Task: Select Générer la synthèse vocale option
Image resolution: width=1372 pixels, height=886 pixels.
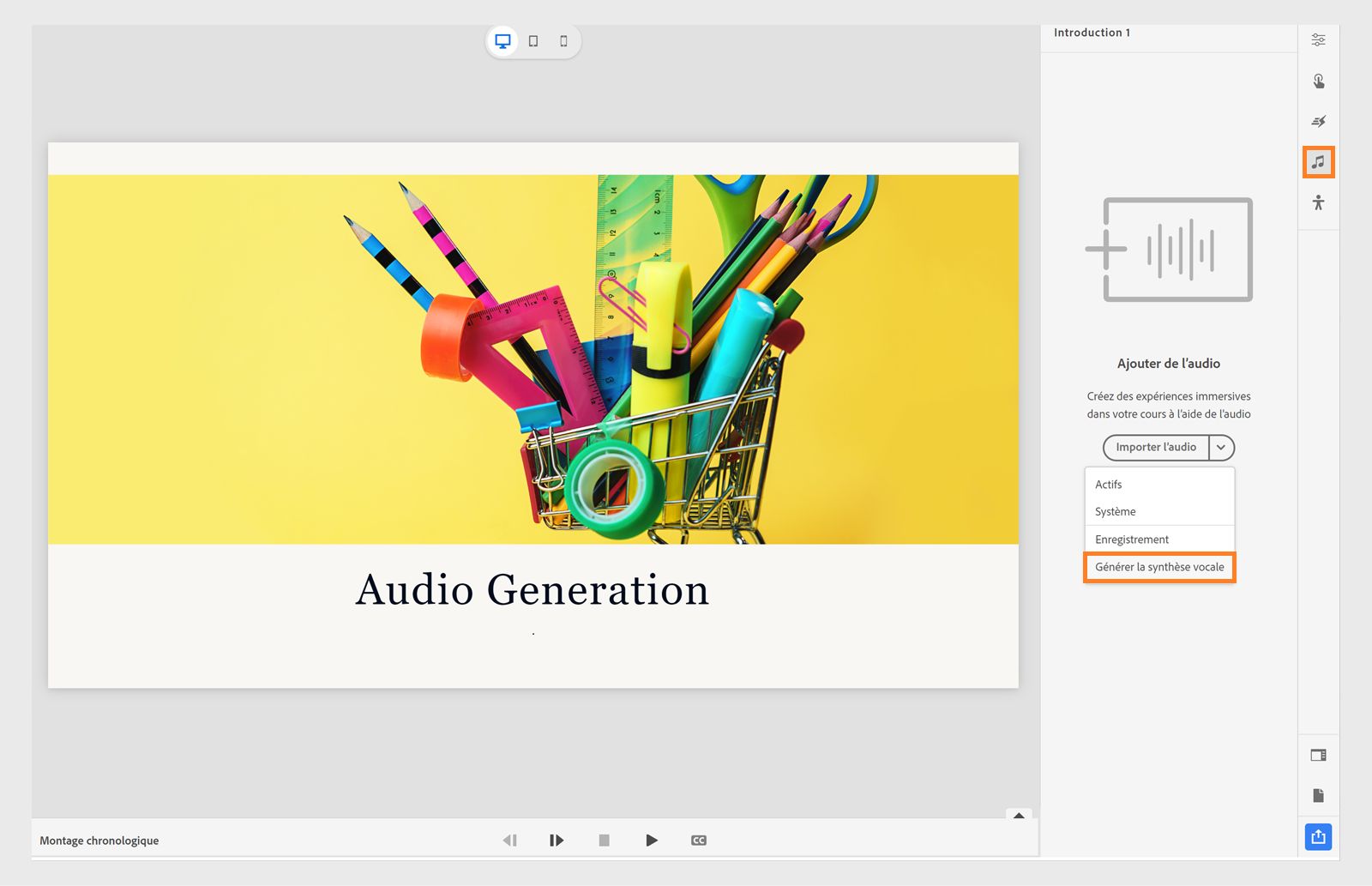Action: (x=1159, y=567)
